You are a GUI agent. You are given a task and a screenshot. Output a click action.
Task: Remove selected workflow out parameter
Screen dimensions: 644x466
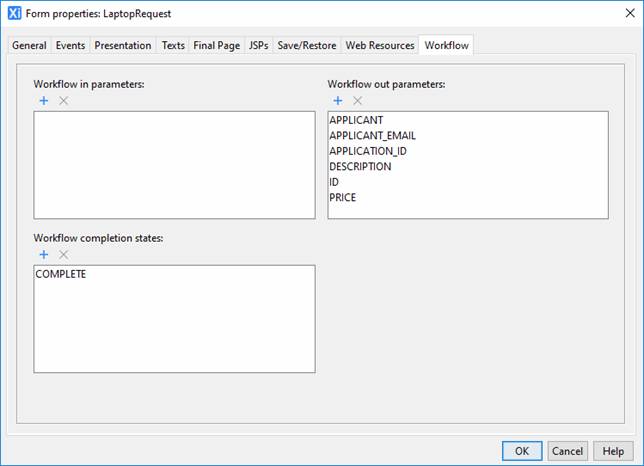tap(357, 101)
